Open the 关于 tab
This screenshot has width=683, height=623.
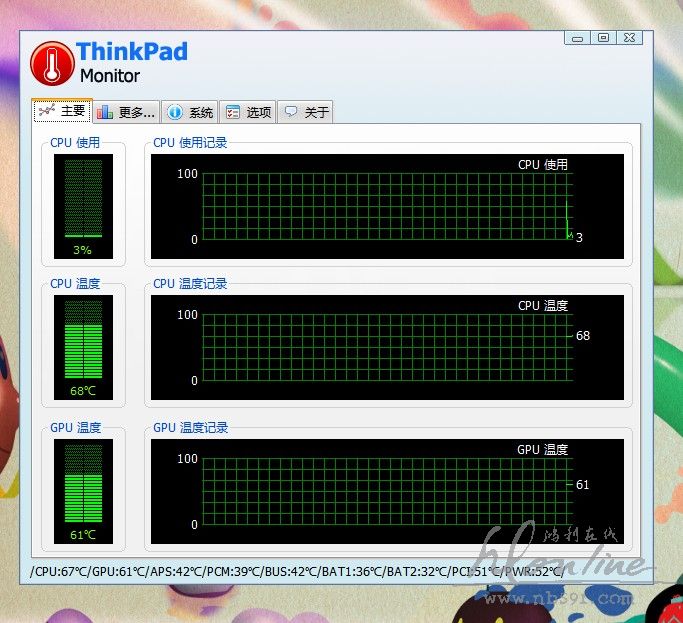(x=316, y=112)
